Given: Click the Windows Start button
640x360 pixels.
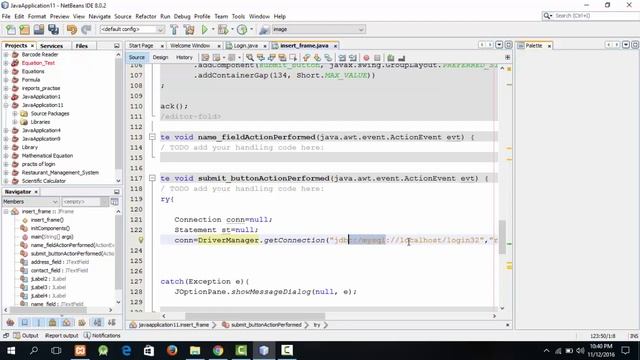Looking at the screenshot, I should point(11,350).
